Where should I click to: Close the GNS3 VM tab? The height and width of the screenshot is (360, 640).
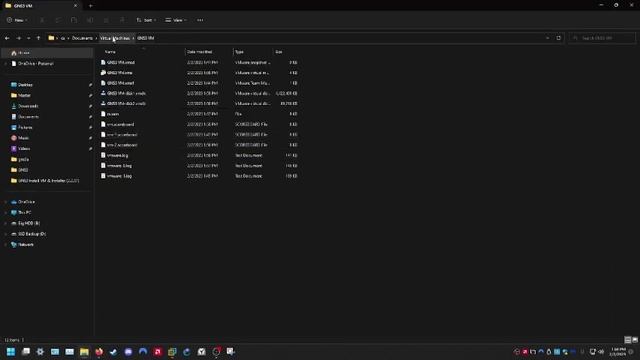(x=76, y=6)
